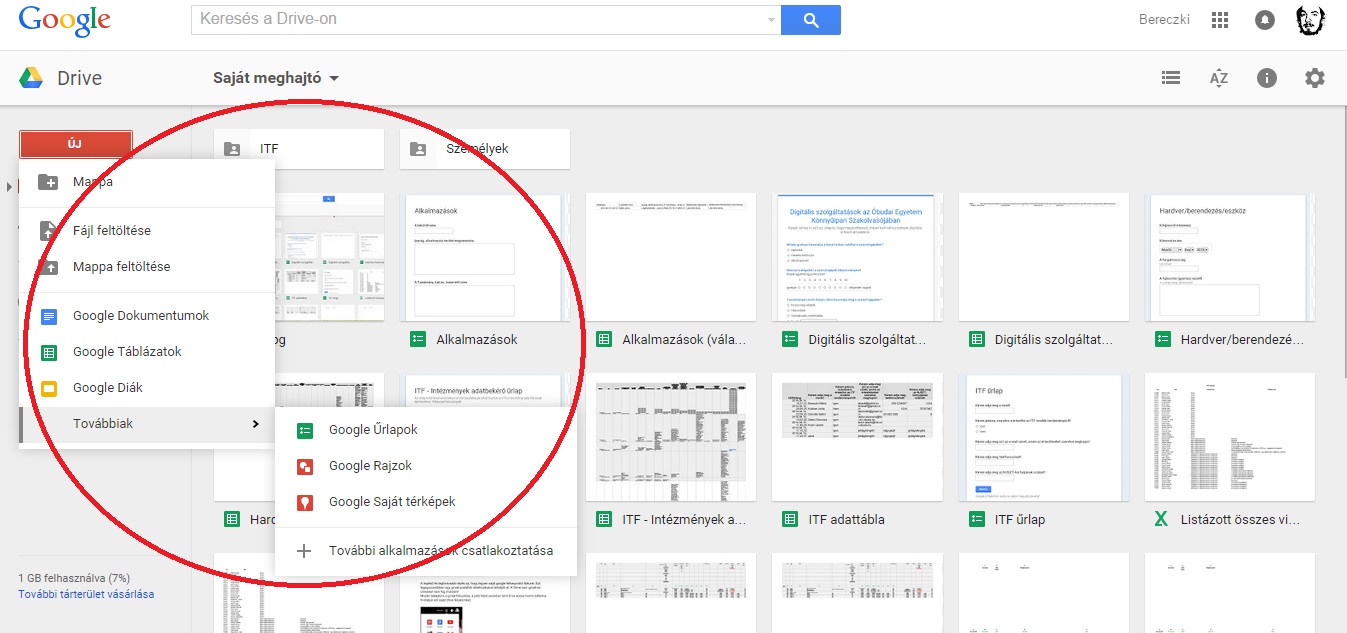Open the search options dropdown arrow
Image resolution: width=1347 pixels, height=633 pixels.
click(771, 20)
